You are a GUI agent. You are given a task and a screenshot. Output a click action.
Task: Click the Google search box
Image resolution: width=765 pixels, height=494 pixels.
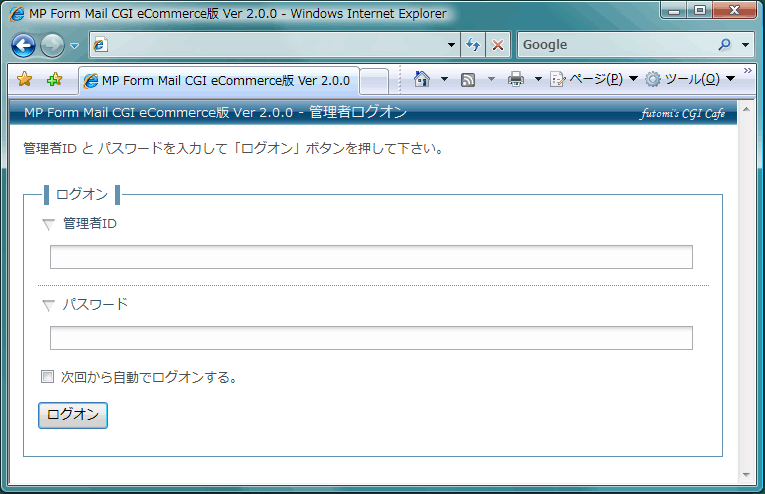click(x=615, y=45)
